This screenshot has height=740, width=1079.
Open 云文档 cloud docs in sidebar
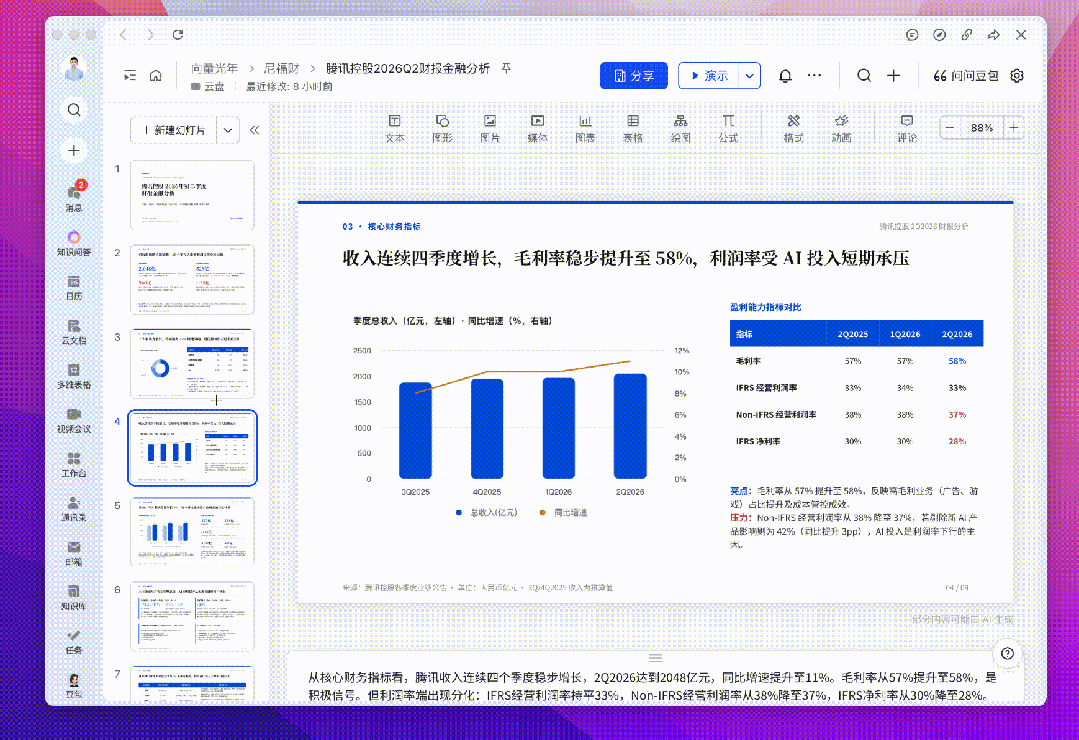[x=74, y=332]
